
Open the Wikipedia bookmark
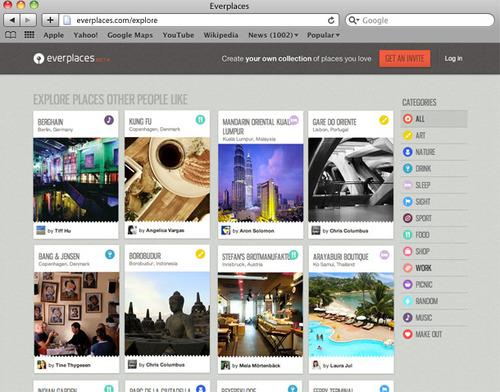coord(221,35)
